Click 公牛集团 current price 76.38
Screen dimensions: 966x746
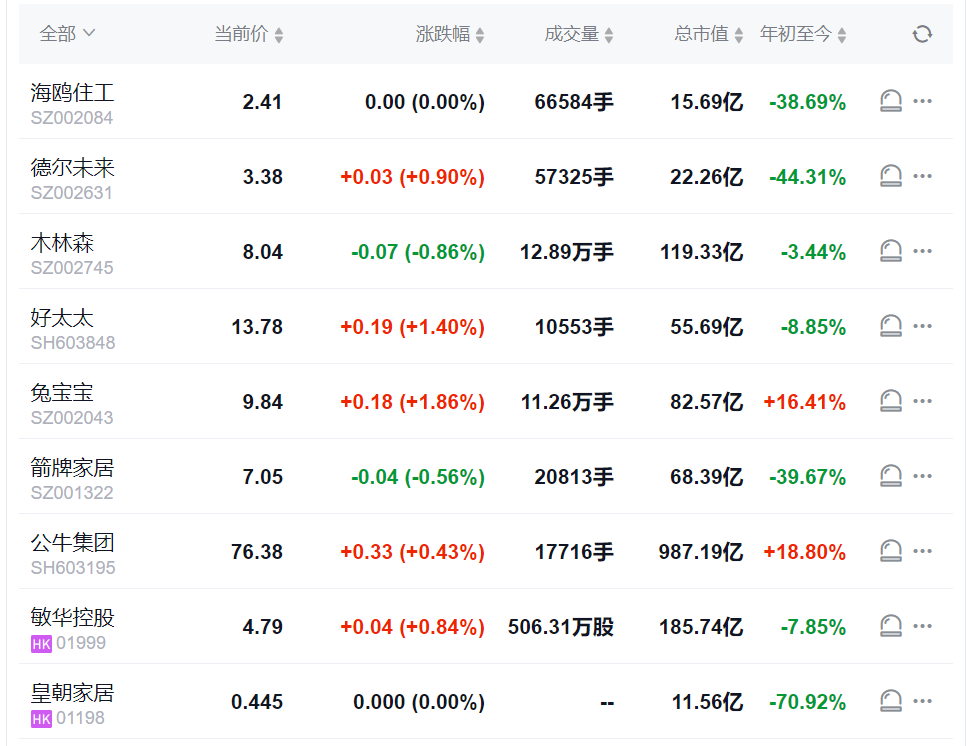point(256,552)
